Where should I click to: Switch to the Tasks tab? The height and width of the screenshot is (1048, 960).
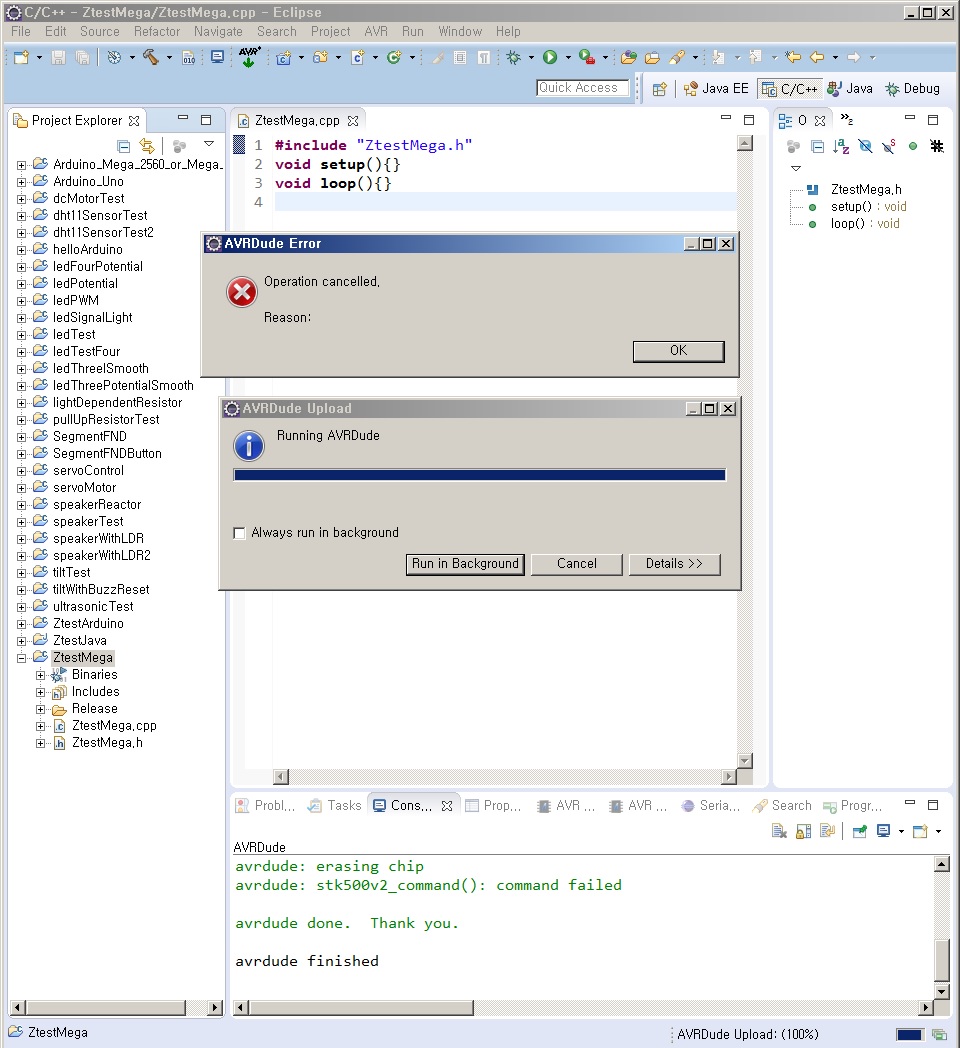click(335, 805)
